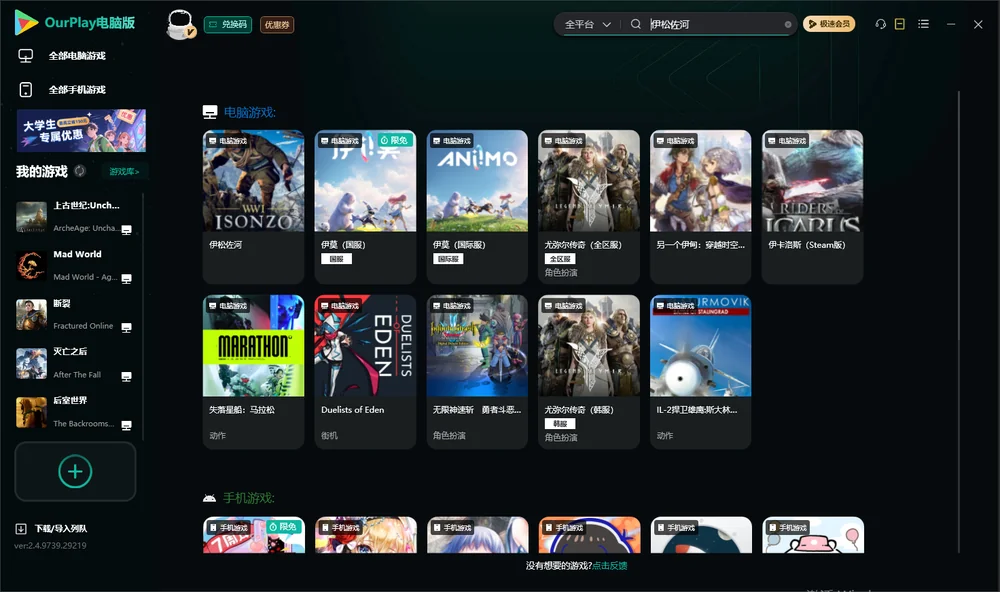Select 上古世纪 ArcheAge in My Games
Viewport: 1000px width, 592px height.
click(x=75, y=217)
